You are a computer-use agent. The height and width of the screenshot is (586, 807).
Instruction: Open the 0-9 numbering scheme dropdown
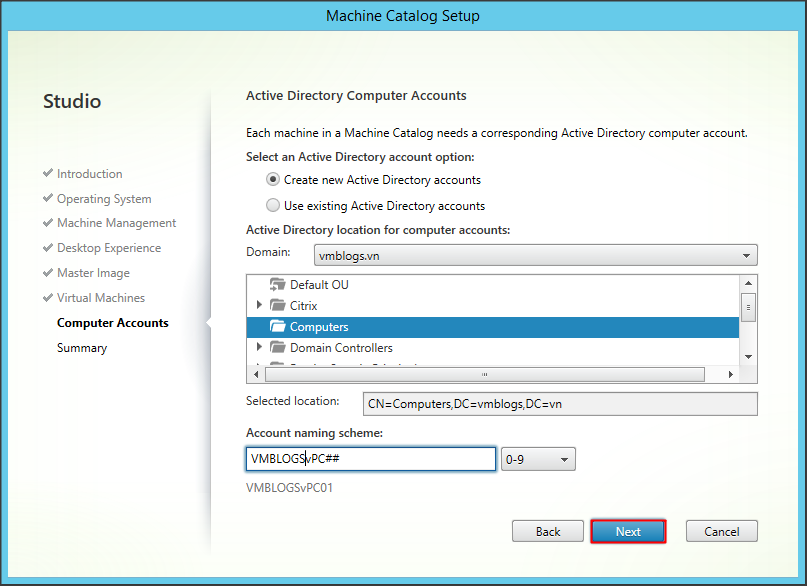(538, 459)
